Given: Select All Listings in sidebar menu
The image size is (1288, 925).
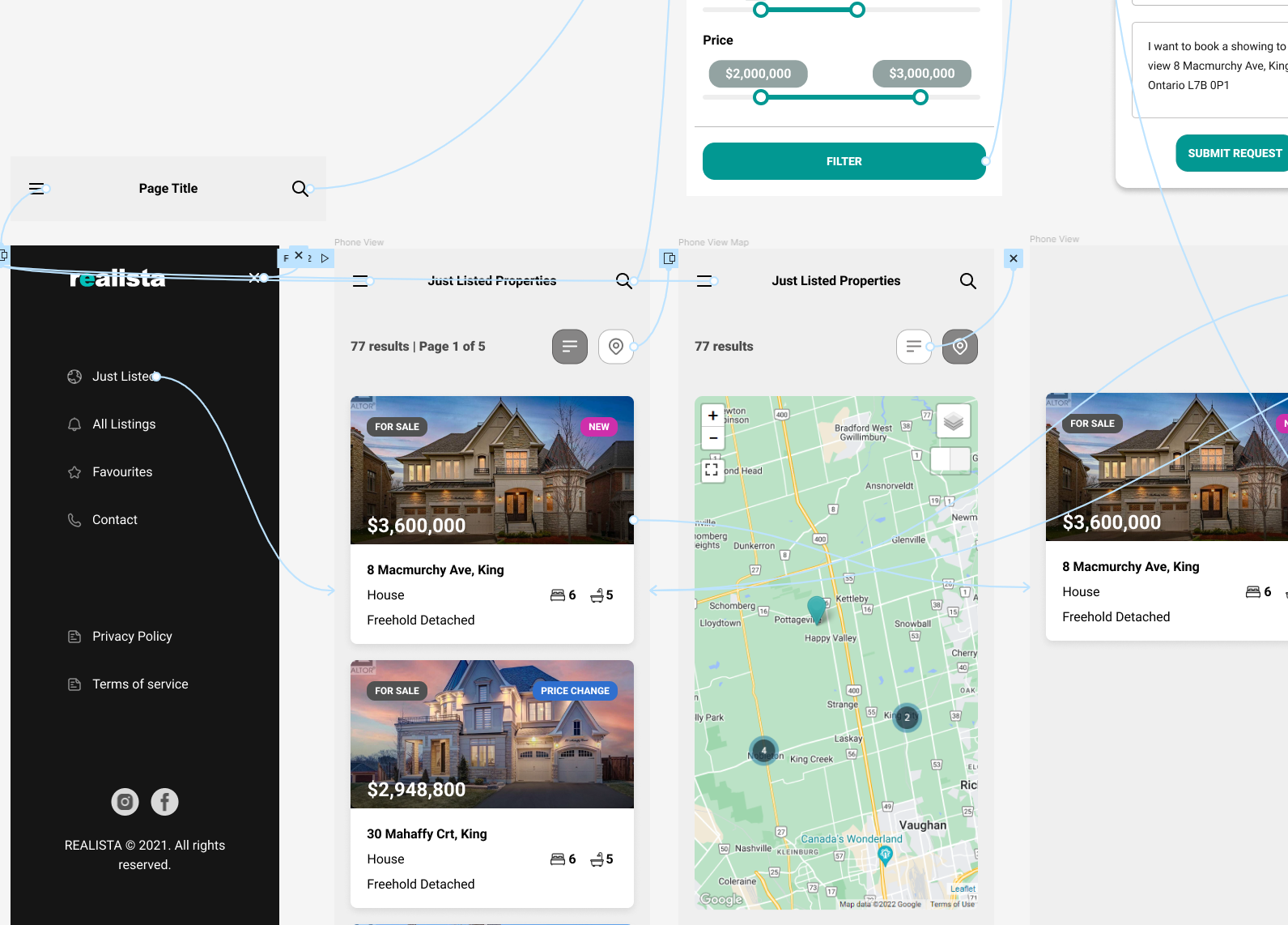Looking at the screenshot, I should 124,424.
